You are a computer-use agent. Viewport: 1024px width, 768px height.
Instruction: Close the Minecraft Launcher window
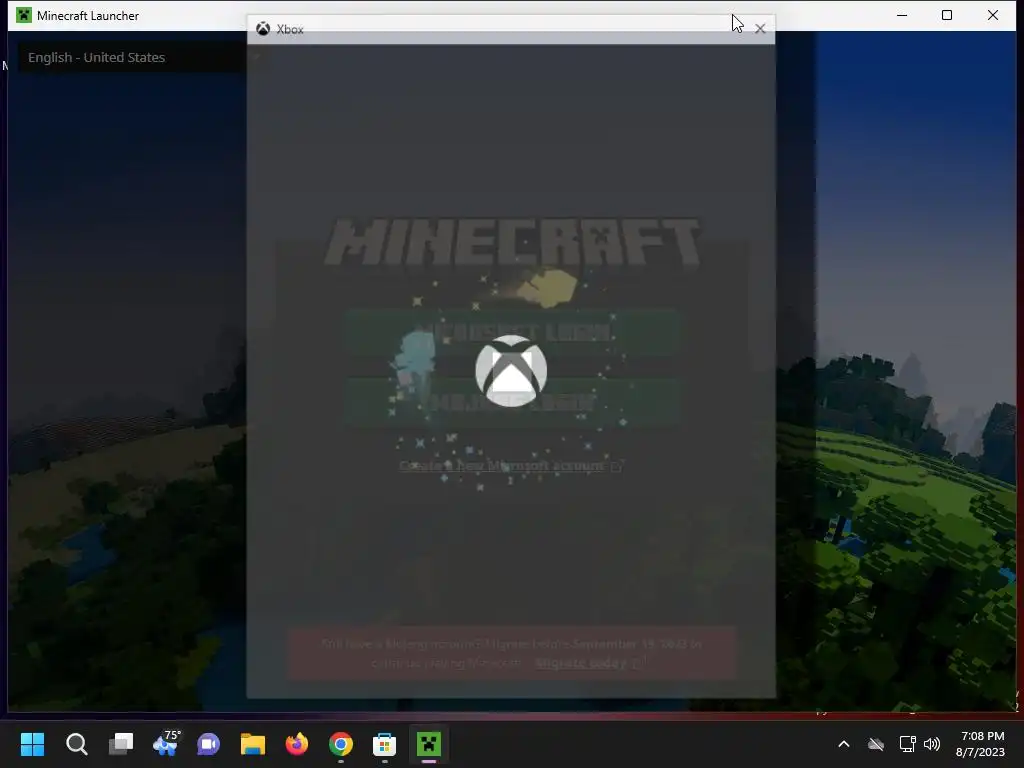(x=993, y=15)
